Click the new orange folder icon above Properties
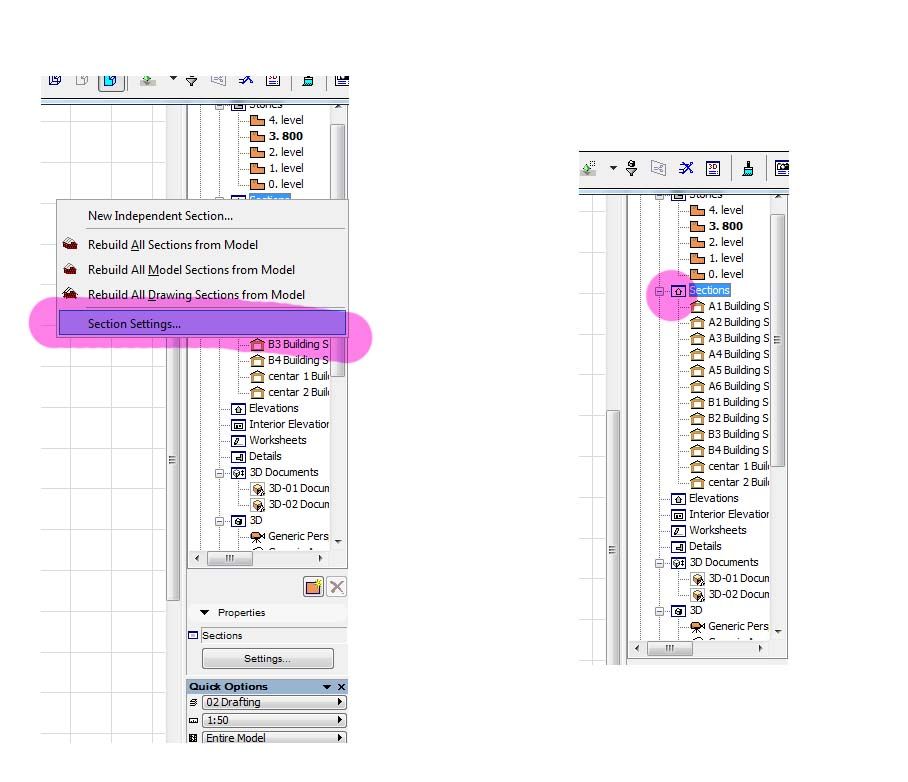This screenshot has width=908, height=782. 313,587
